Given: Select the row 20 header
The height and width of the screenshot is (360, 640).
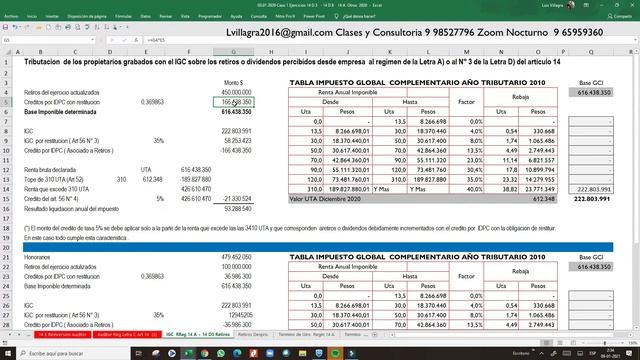Looking at the screenshot, I should click(x=6, y=247).
